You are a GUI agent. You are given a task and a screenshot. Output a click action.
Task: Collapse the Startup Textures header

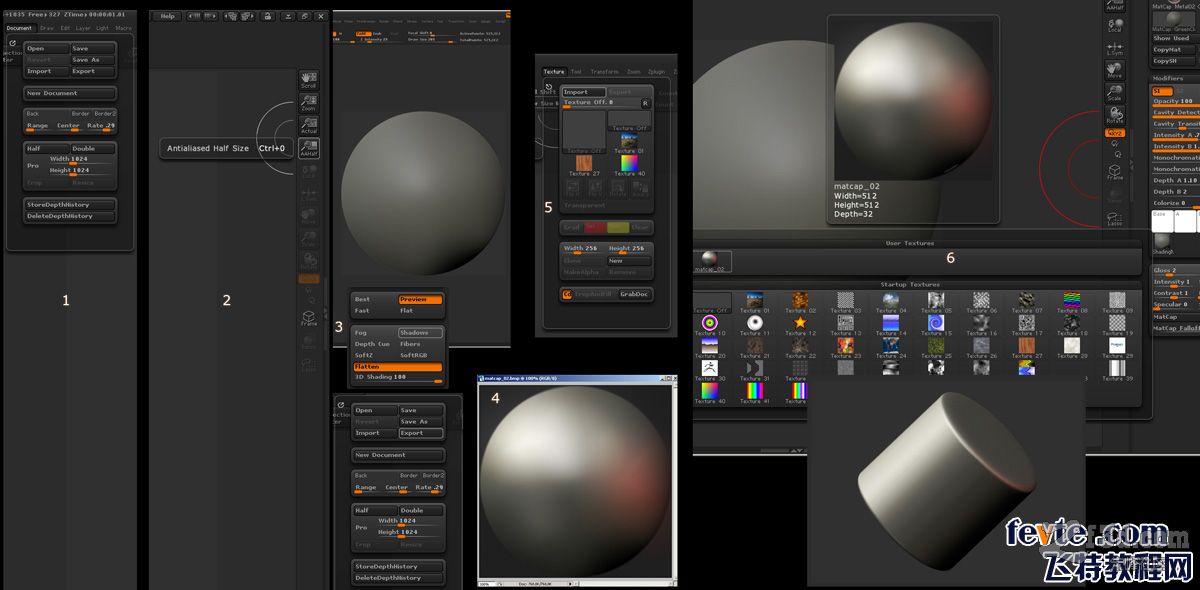(911, 284)
